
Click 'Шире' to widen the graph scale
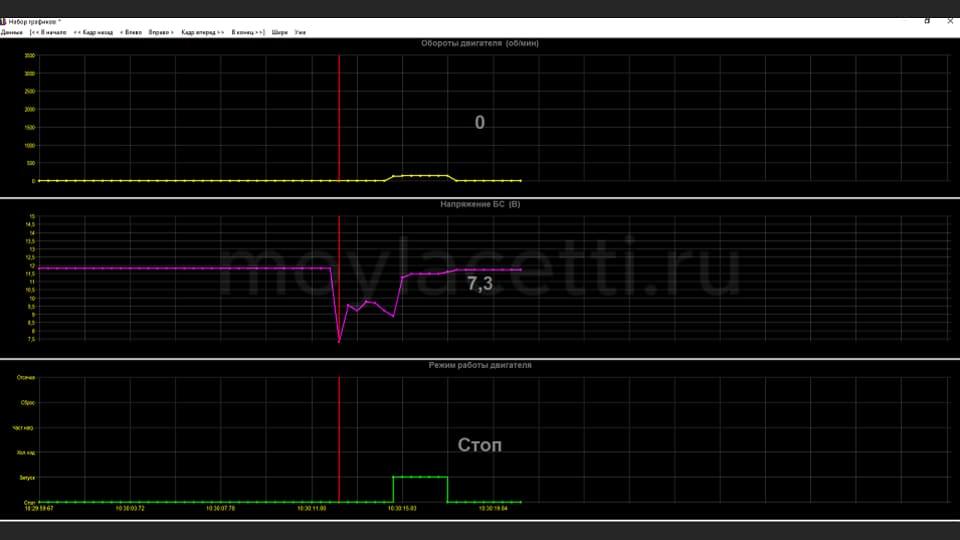pos(280,32)
